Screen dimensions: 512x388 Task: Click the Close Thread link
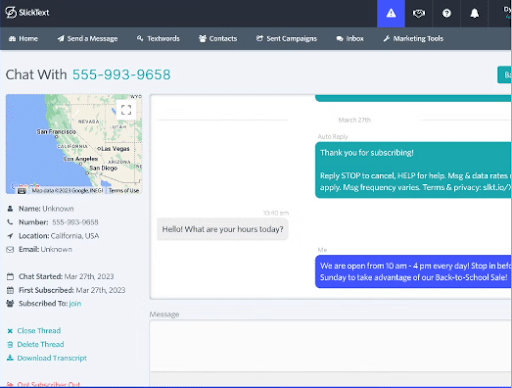pos(39,331)
